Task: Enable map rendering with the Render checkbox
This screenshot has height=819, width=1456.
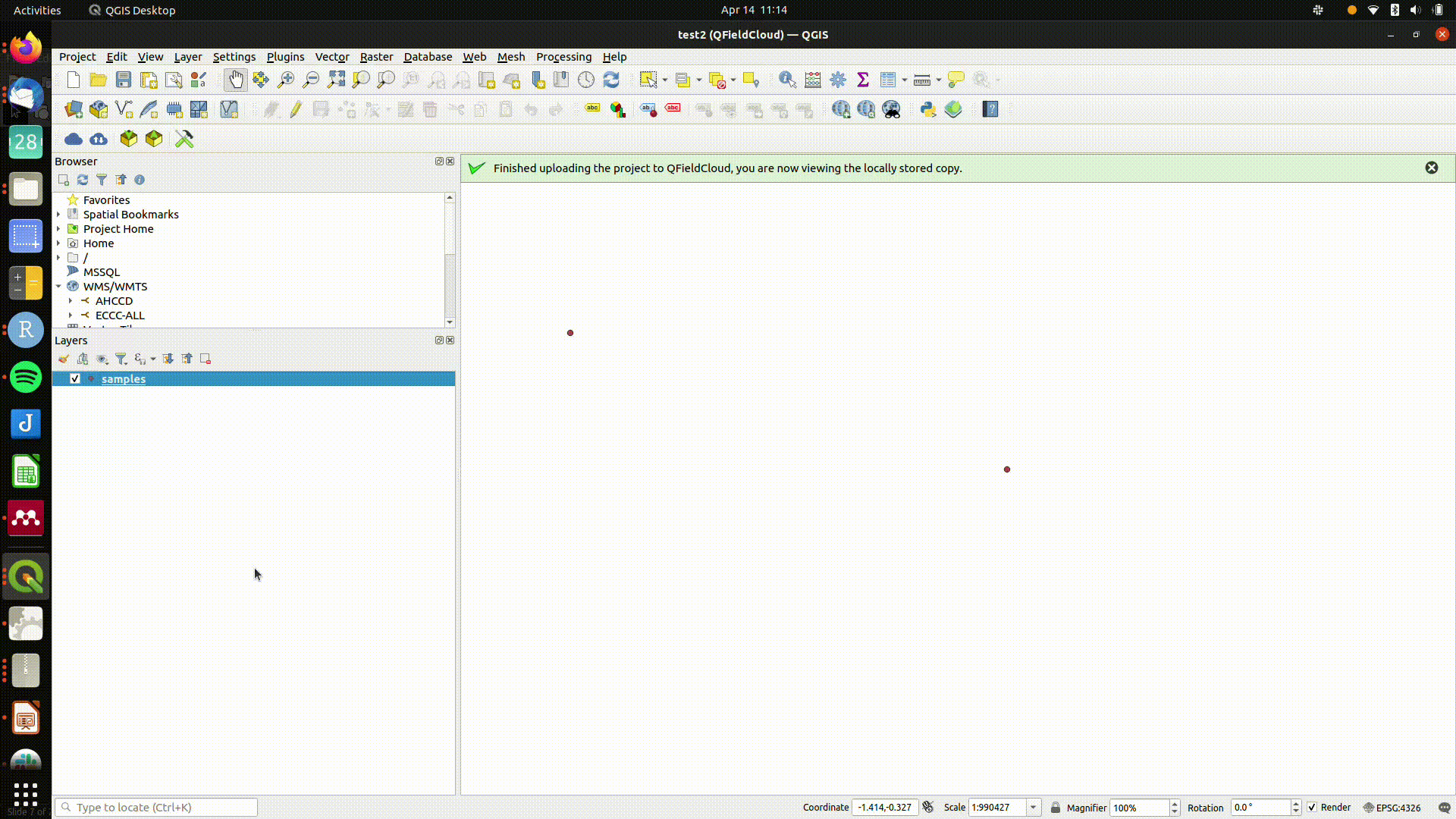Action: 1311,808
